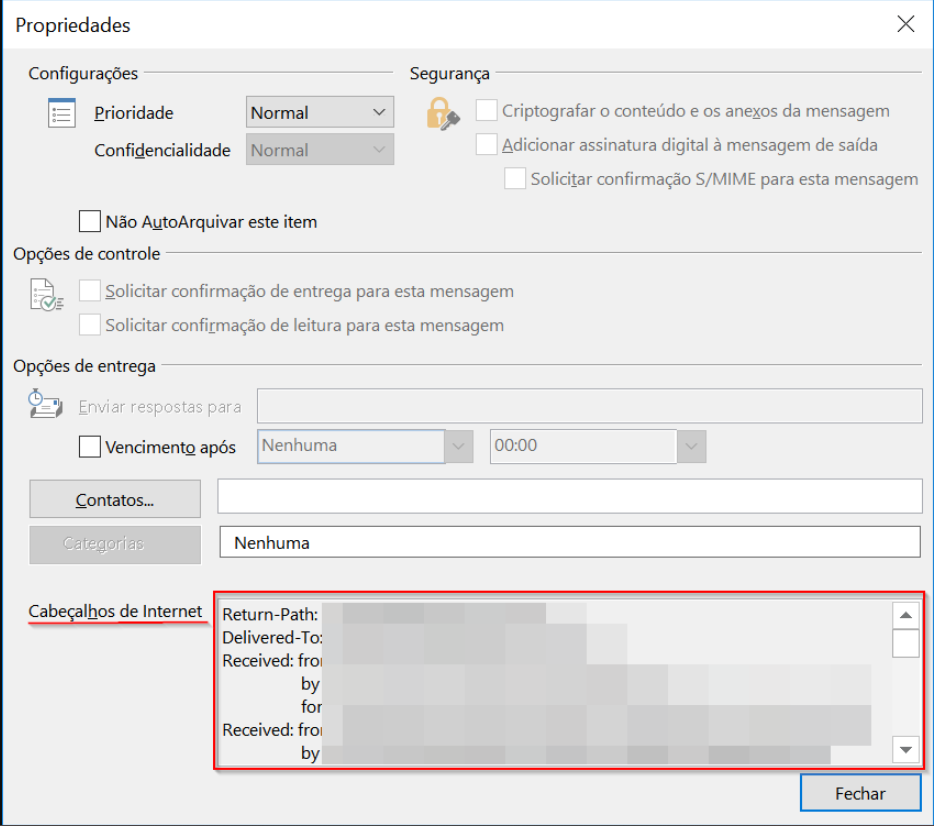The height and width of the screenshot is (826, 934).
Task: Check Solicitar confirmação de entrega checkbox
Action: [90, 291]
